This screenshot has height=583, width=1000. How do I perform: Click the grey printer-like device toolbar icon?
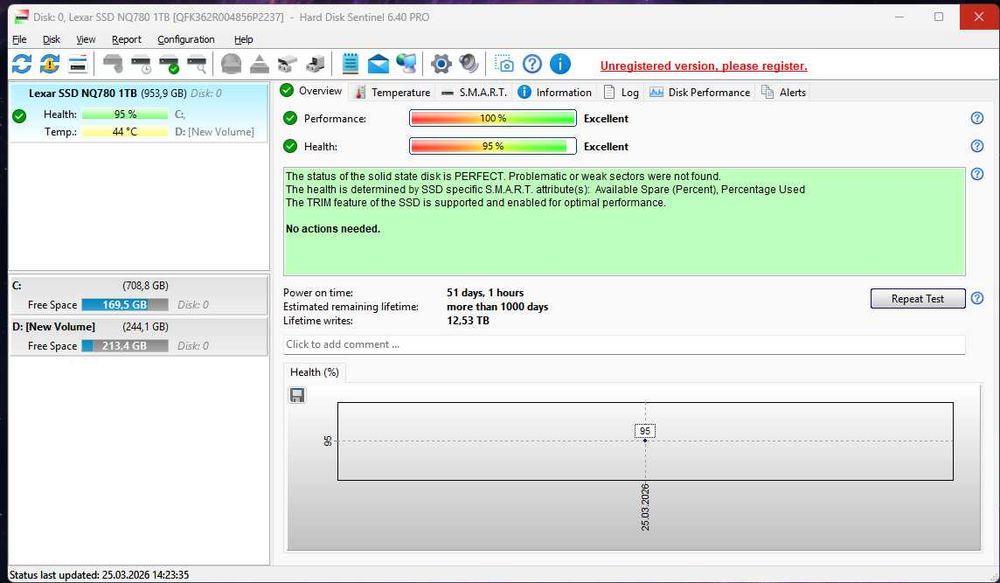[x=287, y=64]
